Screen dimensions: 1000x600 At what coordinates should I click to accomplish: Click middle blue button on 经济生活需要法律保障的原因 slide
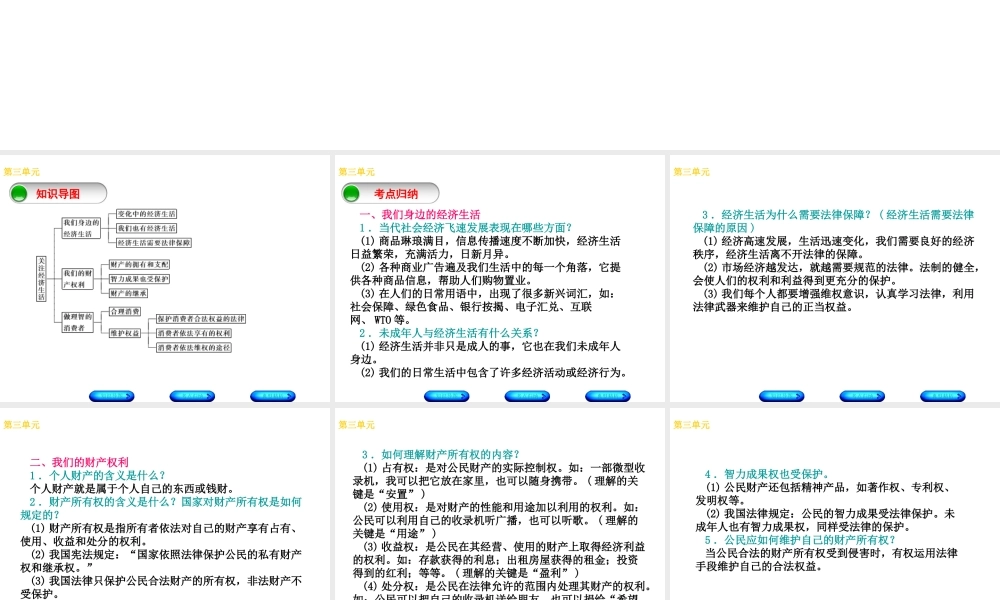point(862,396)
